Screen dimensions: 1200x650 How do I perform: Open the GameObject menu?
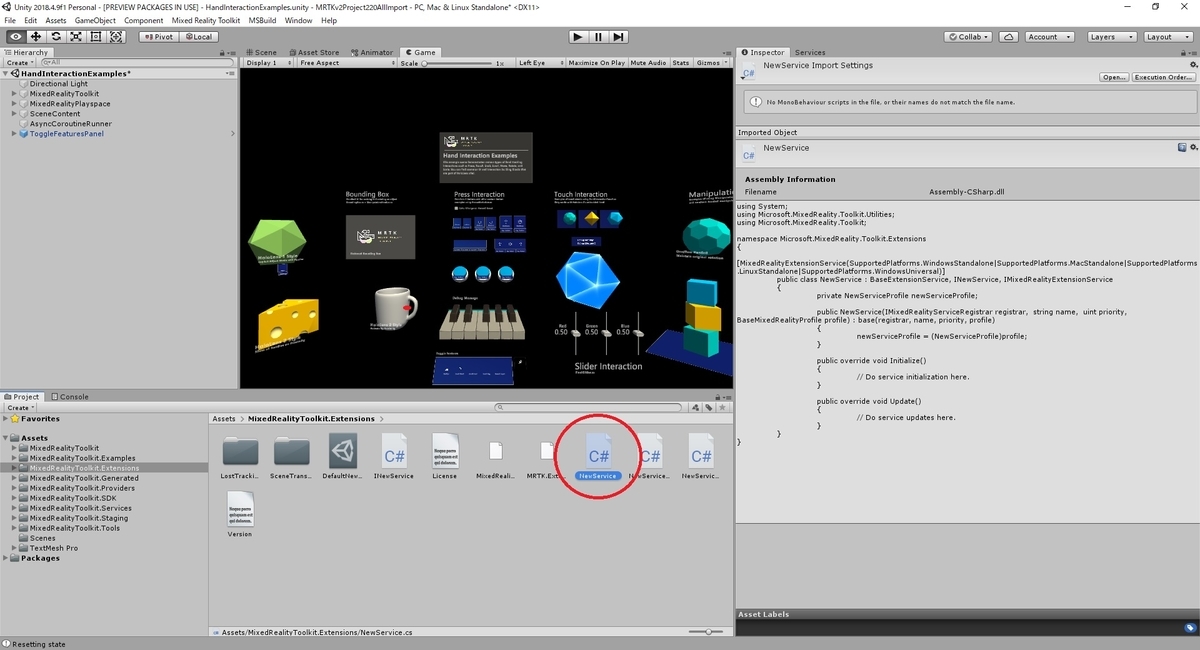95,20
